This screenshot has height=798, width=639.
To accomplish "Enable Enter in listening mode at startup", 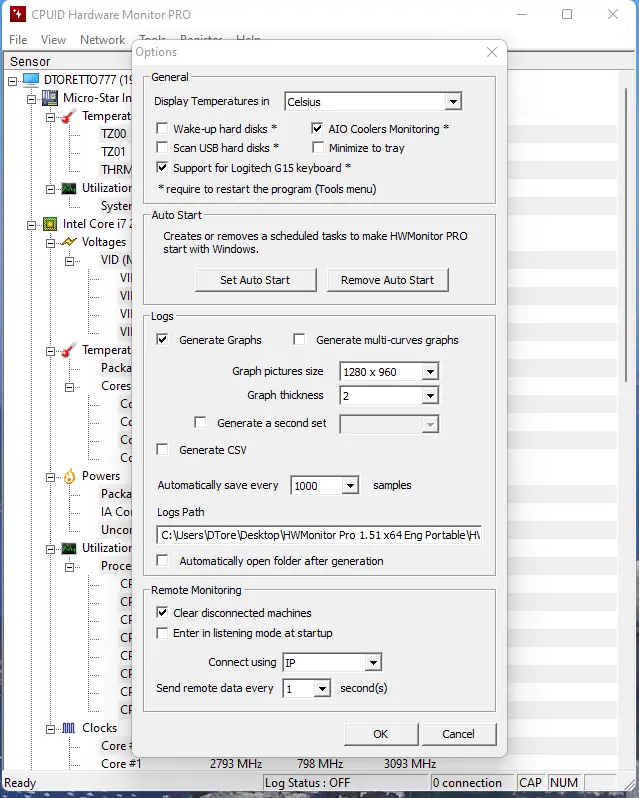I will coord(162,633).
